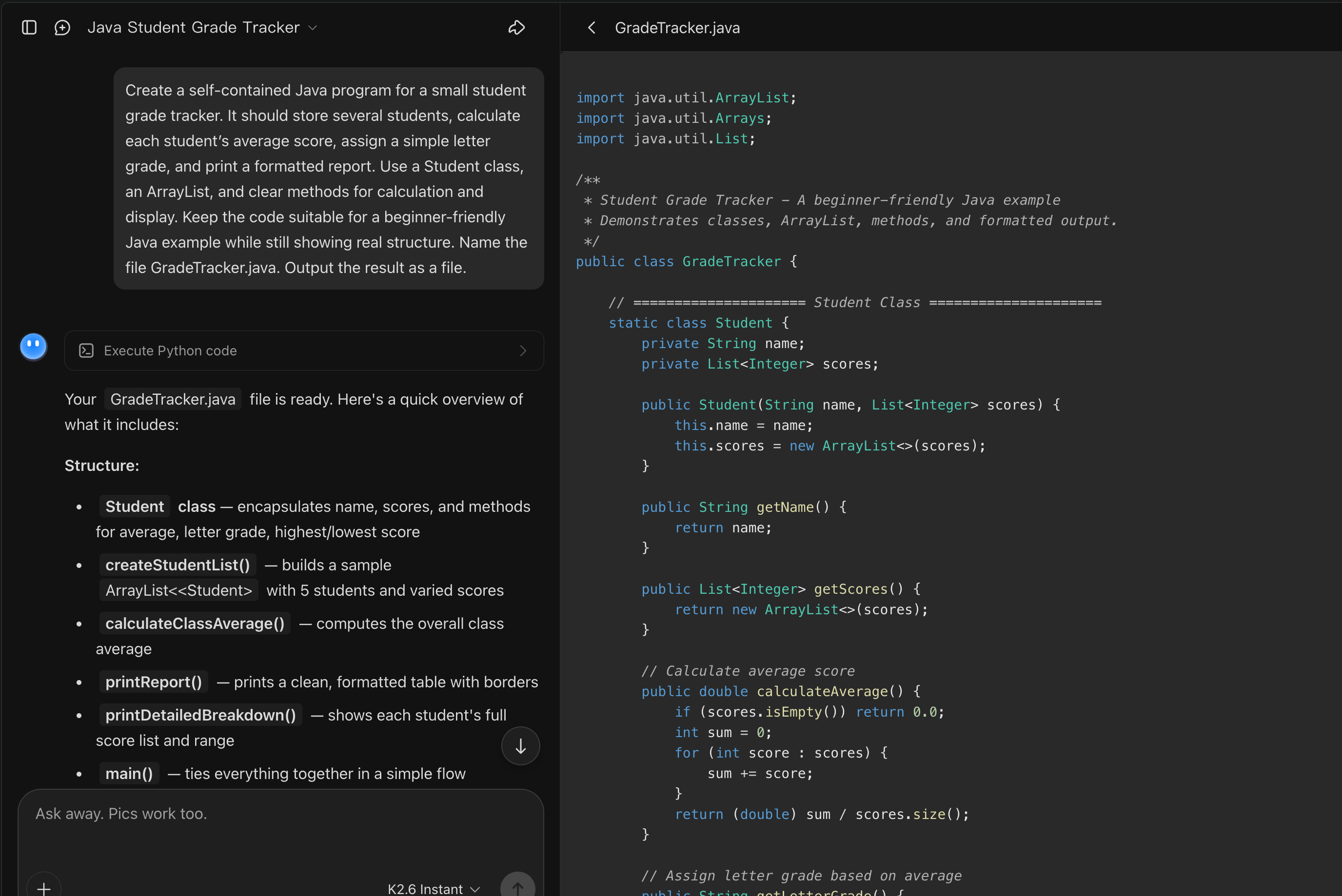The width and height of the screenshot is (1342, 896).
Task: Click the calculateClassAverage() code chip
Action: pos(195,623)
